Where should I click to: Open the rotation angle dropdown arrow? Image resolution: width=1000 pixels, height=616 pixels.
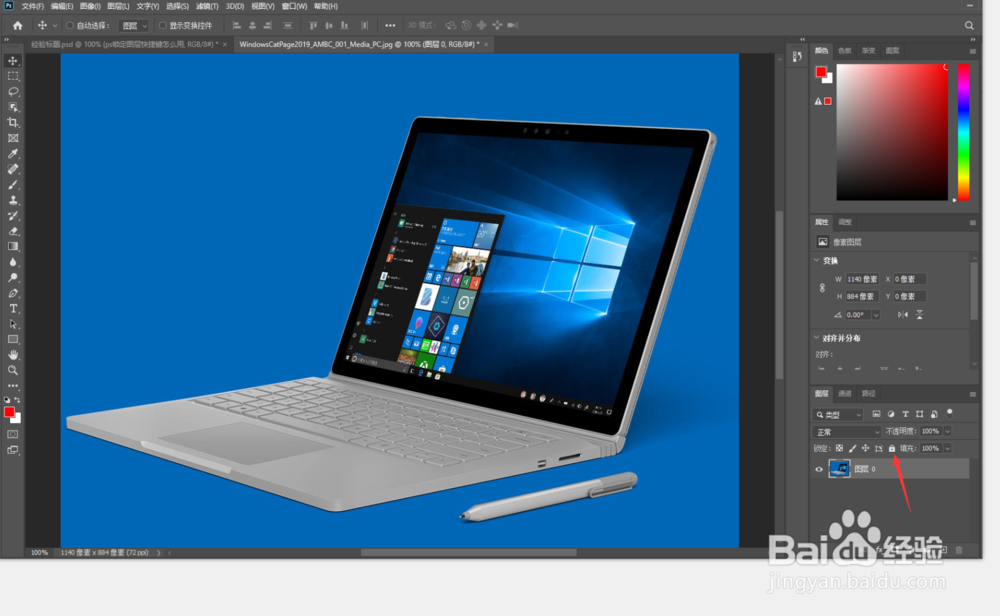click(876, 315)
